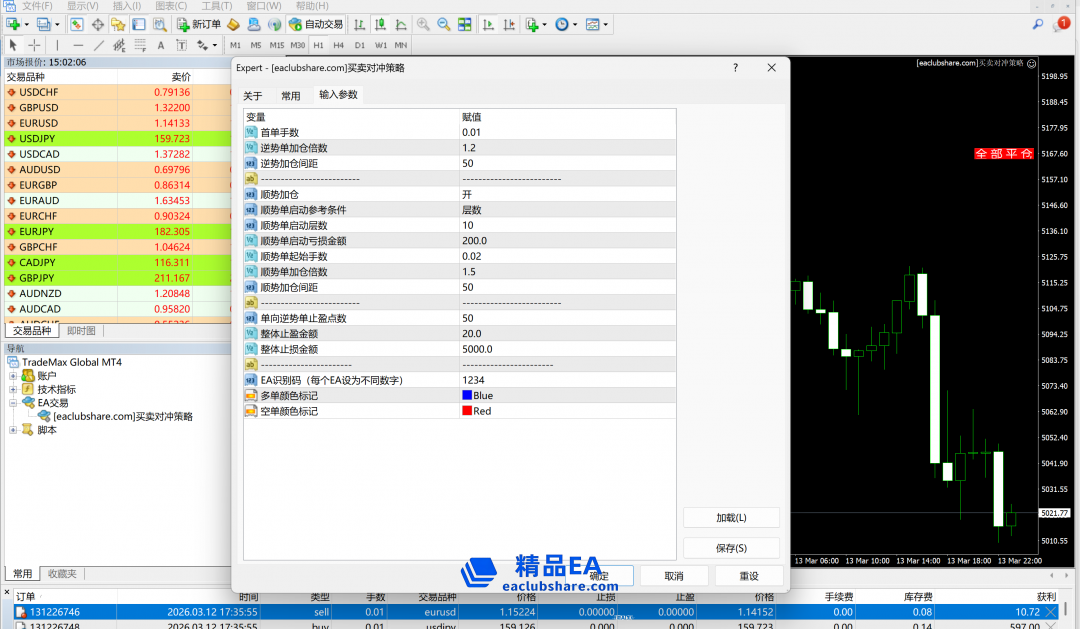The image size is (1080, 629).
Task: Click the zoom out magnifier icon
Action: [443, 24]
